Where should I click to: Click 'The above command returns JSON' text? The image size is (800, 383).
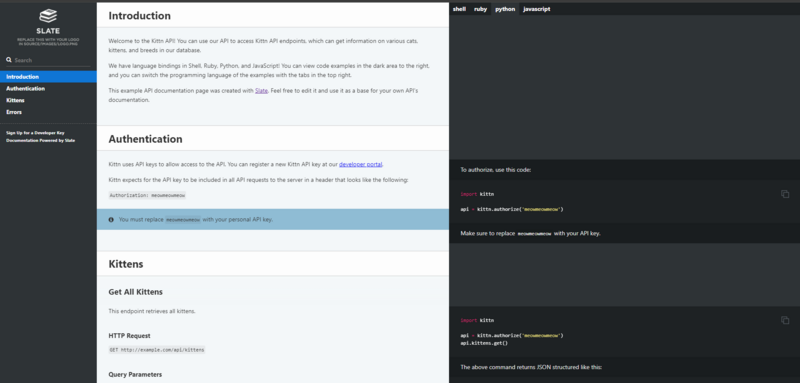531,367
